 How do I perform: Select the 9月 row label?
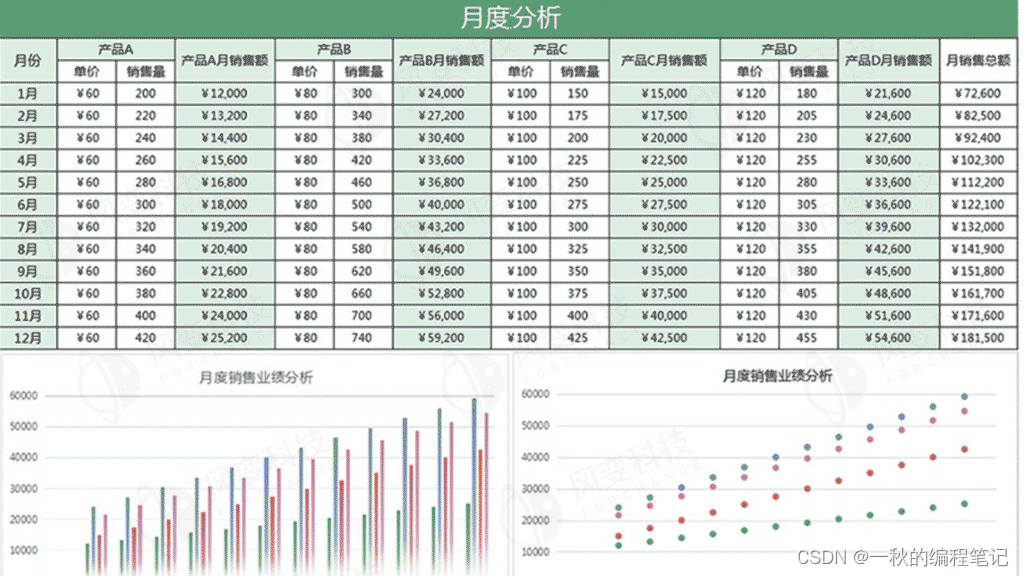point(28,271)
